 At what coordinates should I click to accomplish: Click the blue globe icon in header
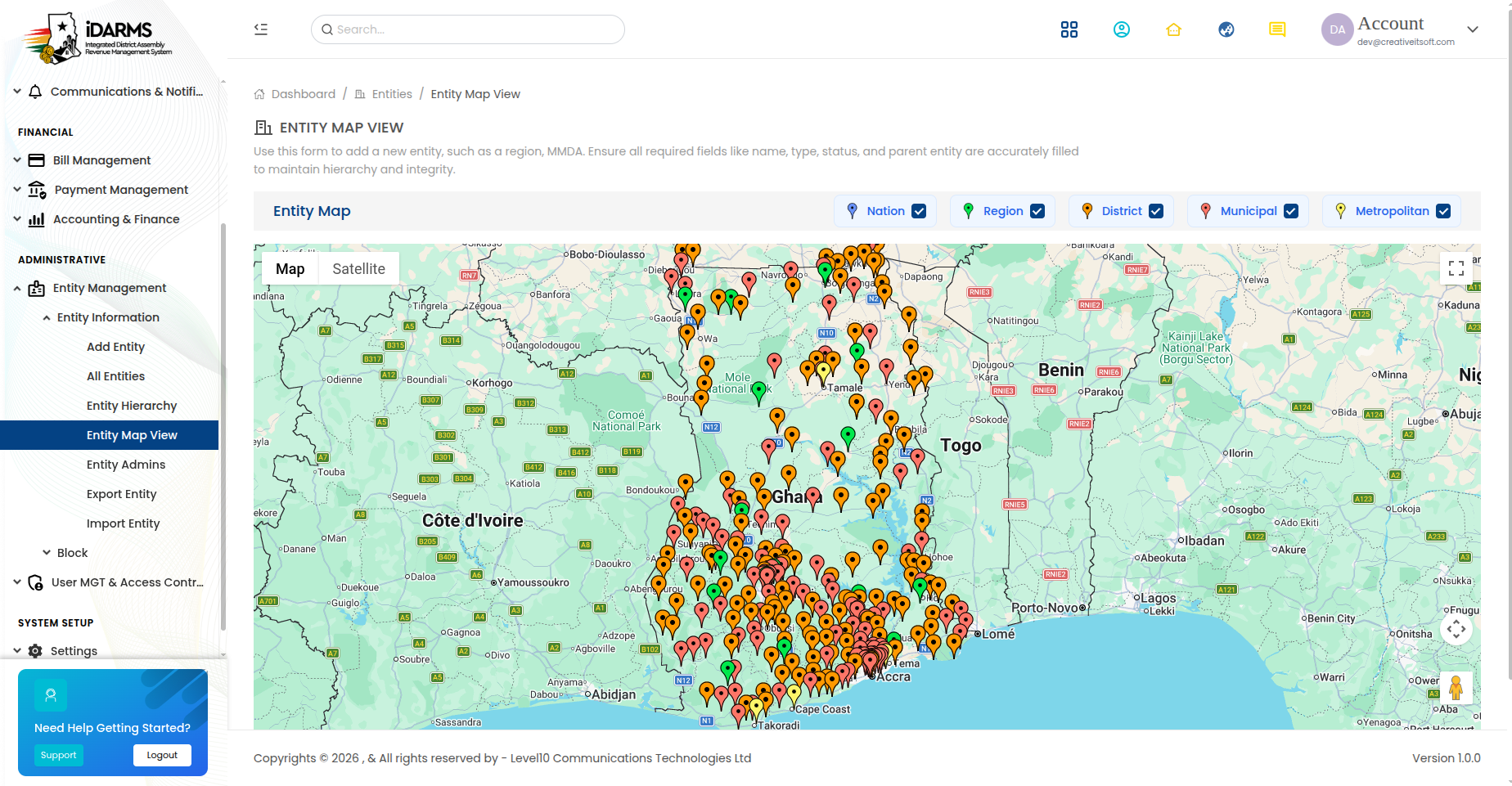point(1226,29)
